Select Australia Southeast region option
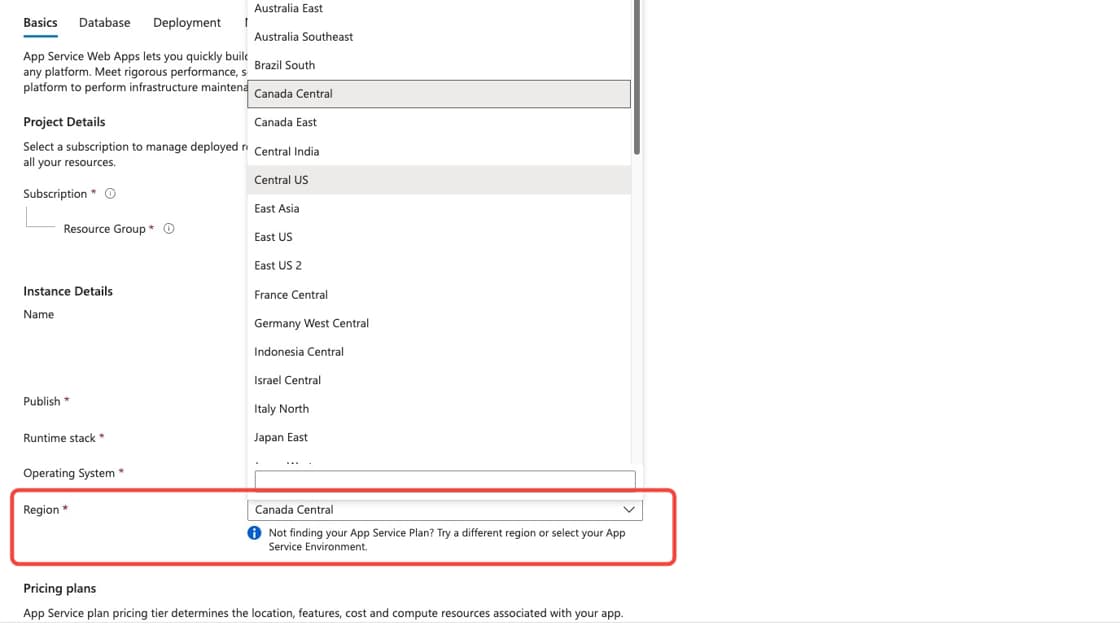Screen dimensions: 1120x626 point(439,36)
